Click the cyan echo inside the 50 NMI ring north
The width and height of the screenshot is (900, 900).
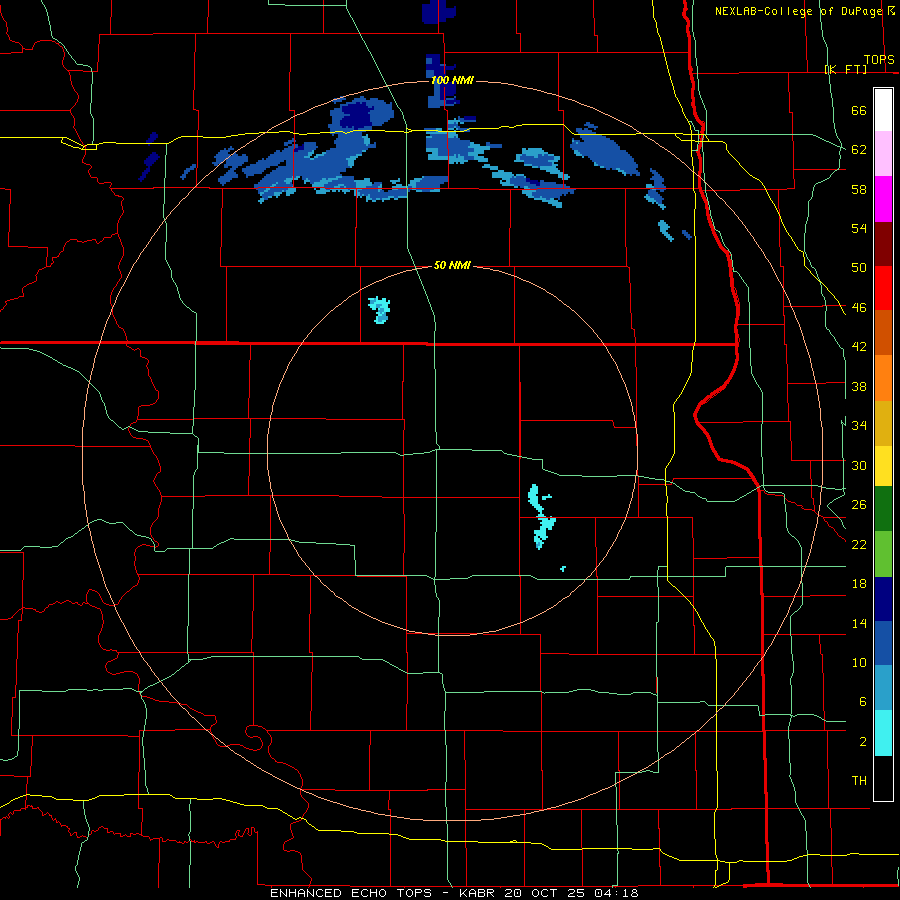(379, 310)
